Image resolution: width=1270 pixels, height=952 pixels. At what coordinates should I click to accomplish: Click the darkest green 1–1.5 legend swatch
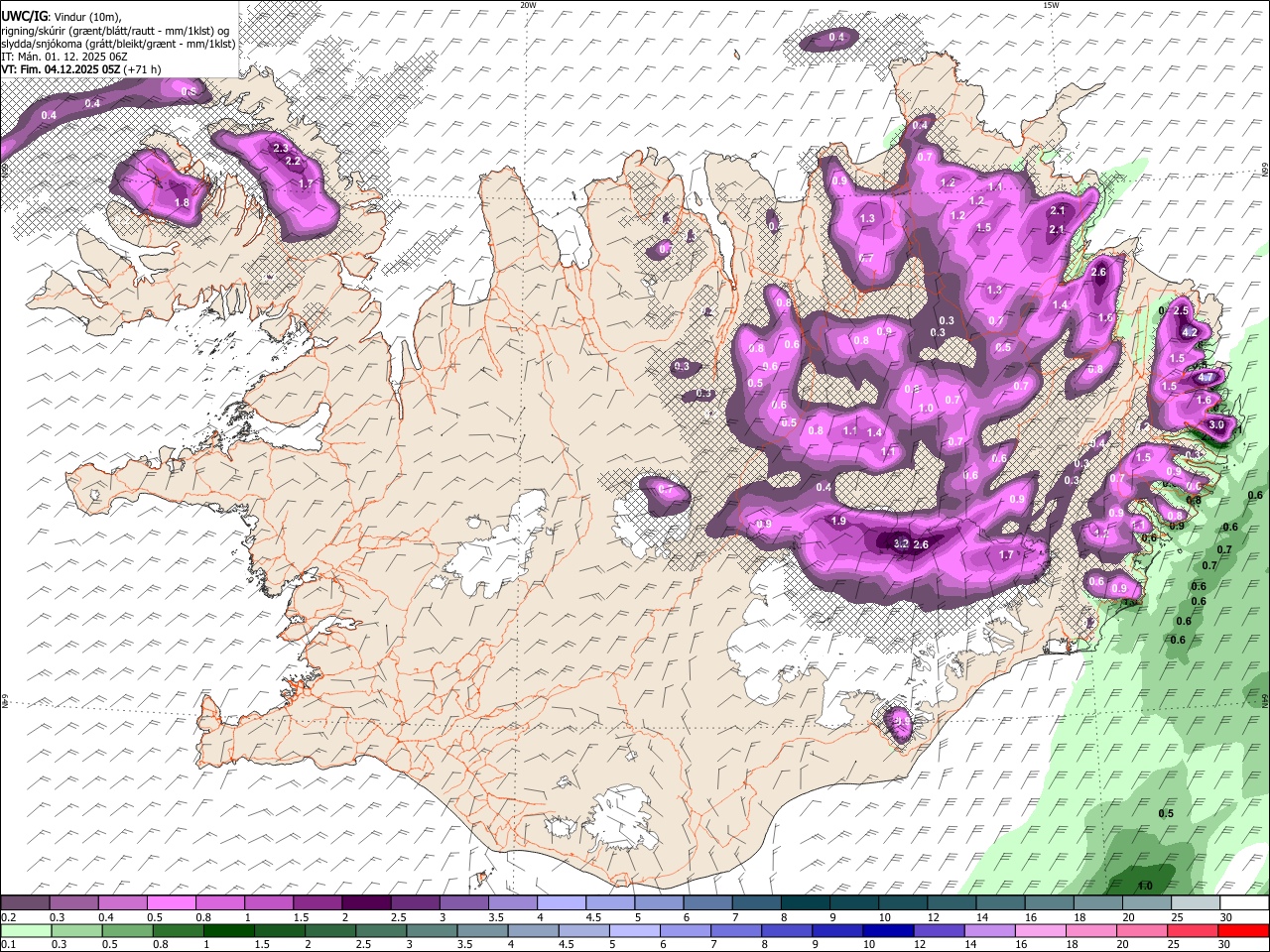click(228, 930)
